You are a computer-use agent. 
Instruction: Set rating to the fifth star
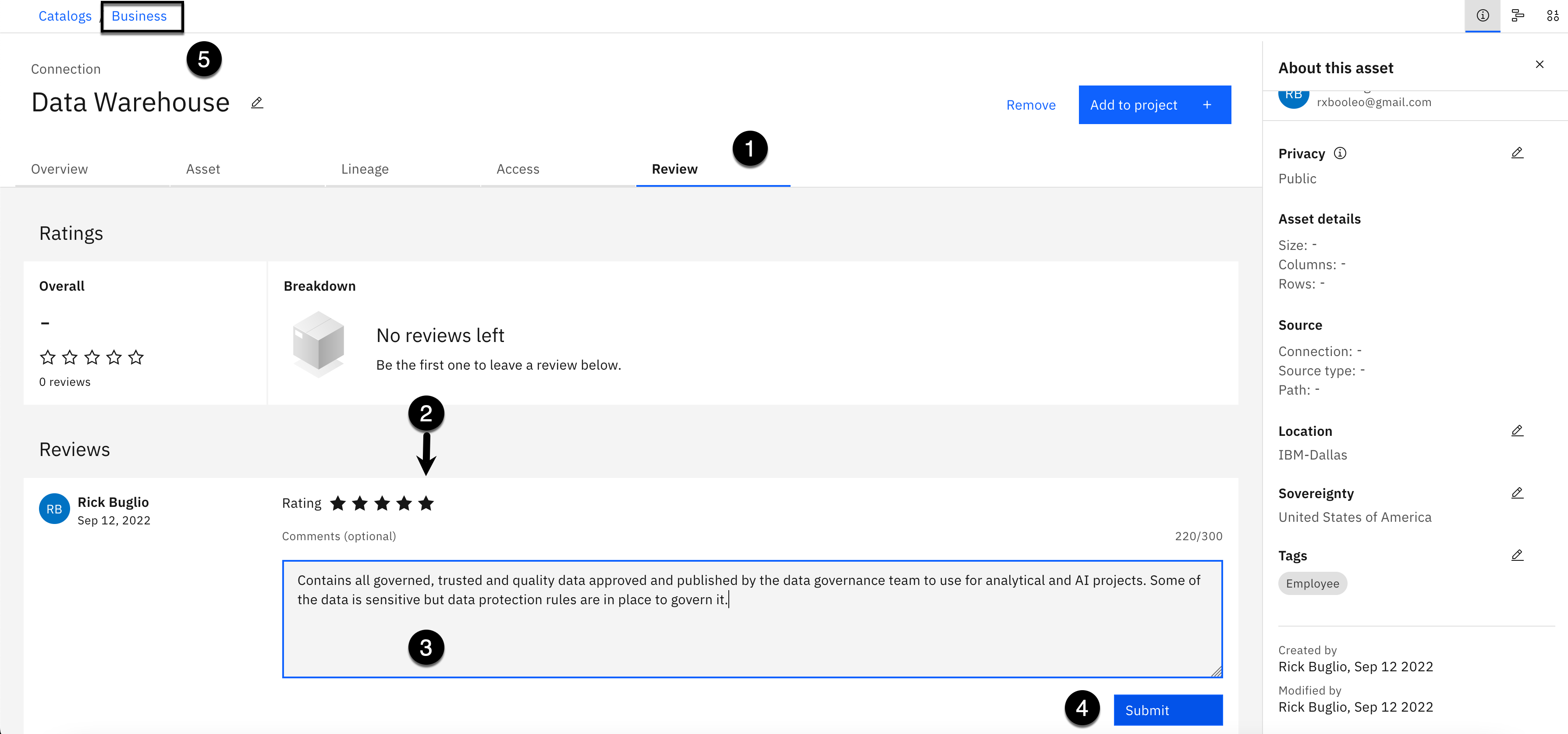coord(426,503)
